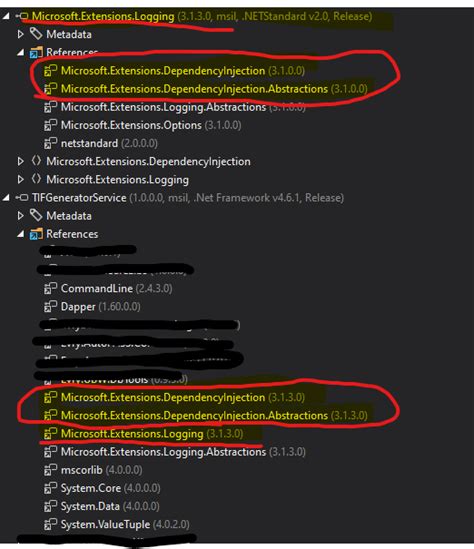Select Microsoft.Extensions.DependencyInjection.Abstractions (3.1.3.0) reference

click(x=214, y=416)
